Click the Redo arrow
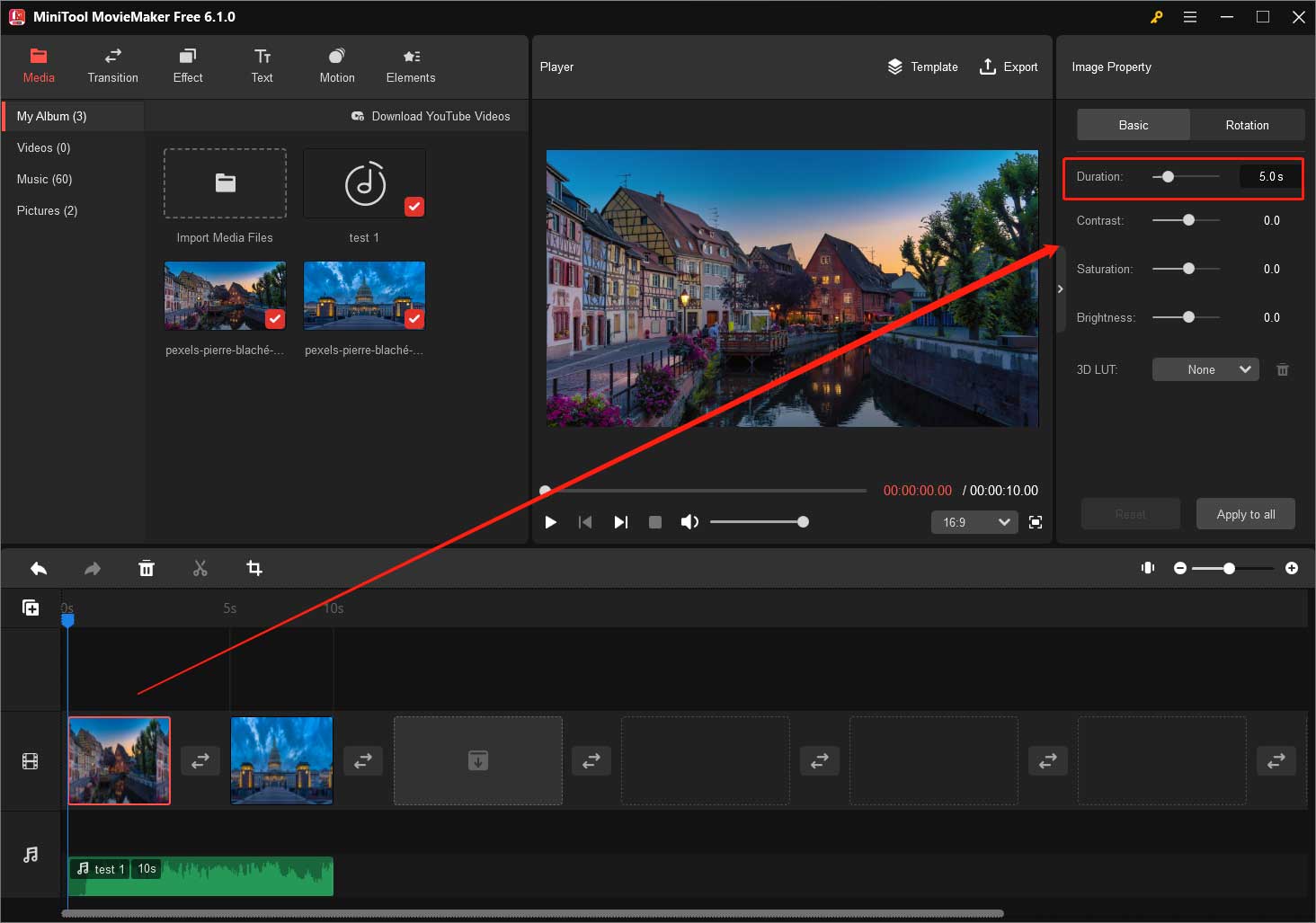Viewport: 1316px width, 923px height. click(x=93, y=568)
